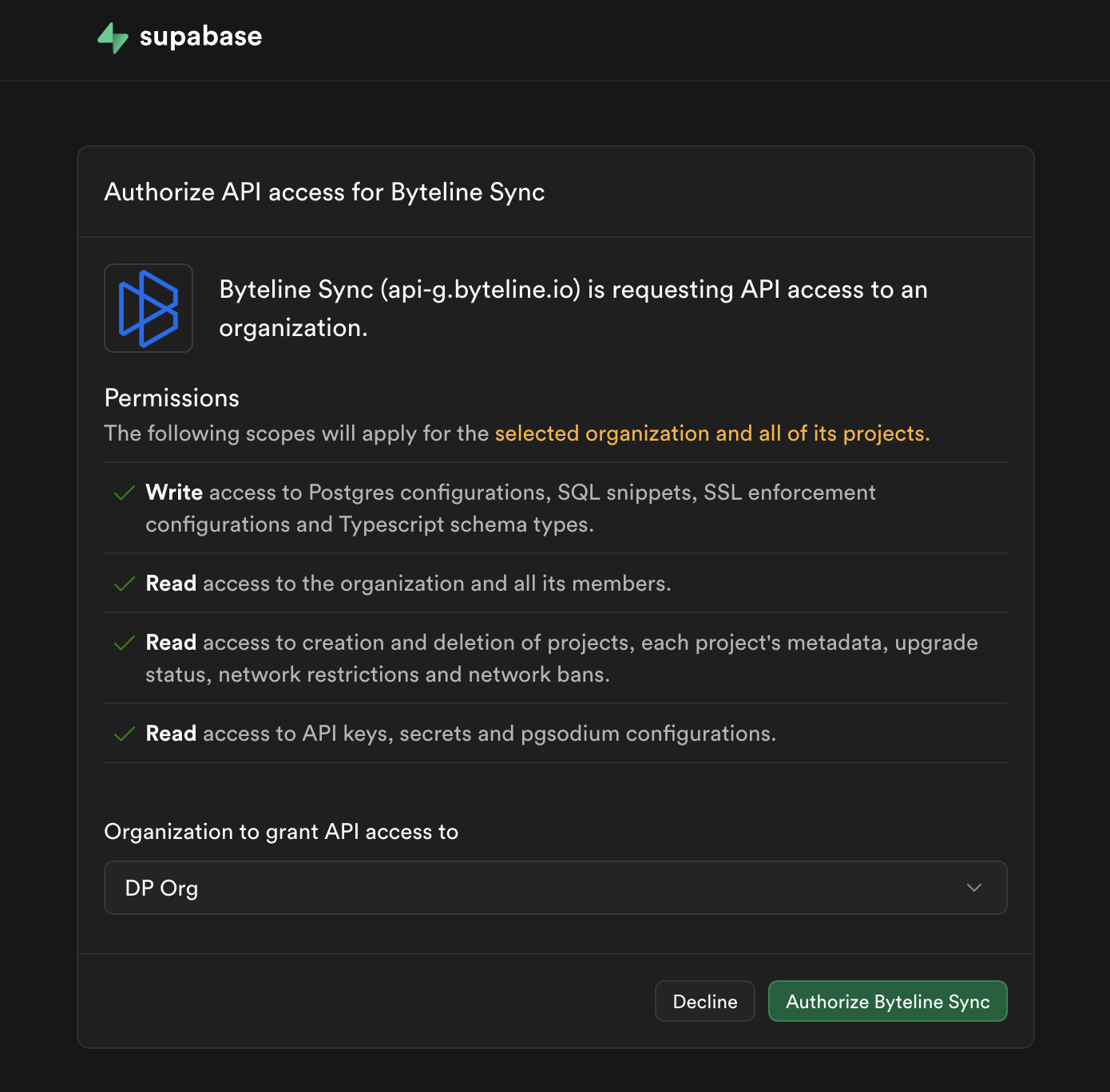
Task: Click the checkmark beside Write access permission
Action: [x=125, y=493]
